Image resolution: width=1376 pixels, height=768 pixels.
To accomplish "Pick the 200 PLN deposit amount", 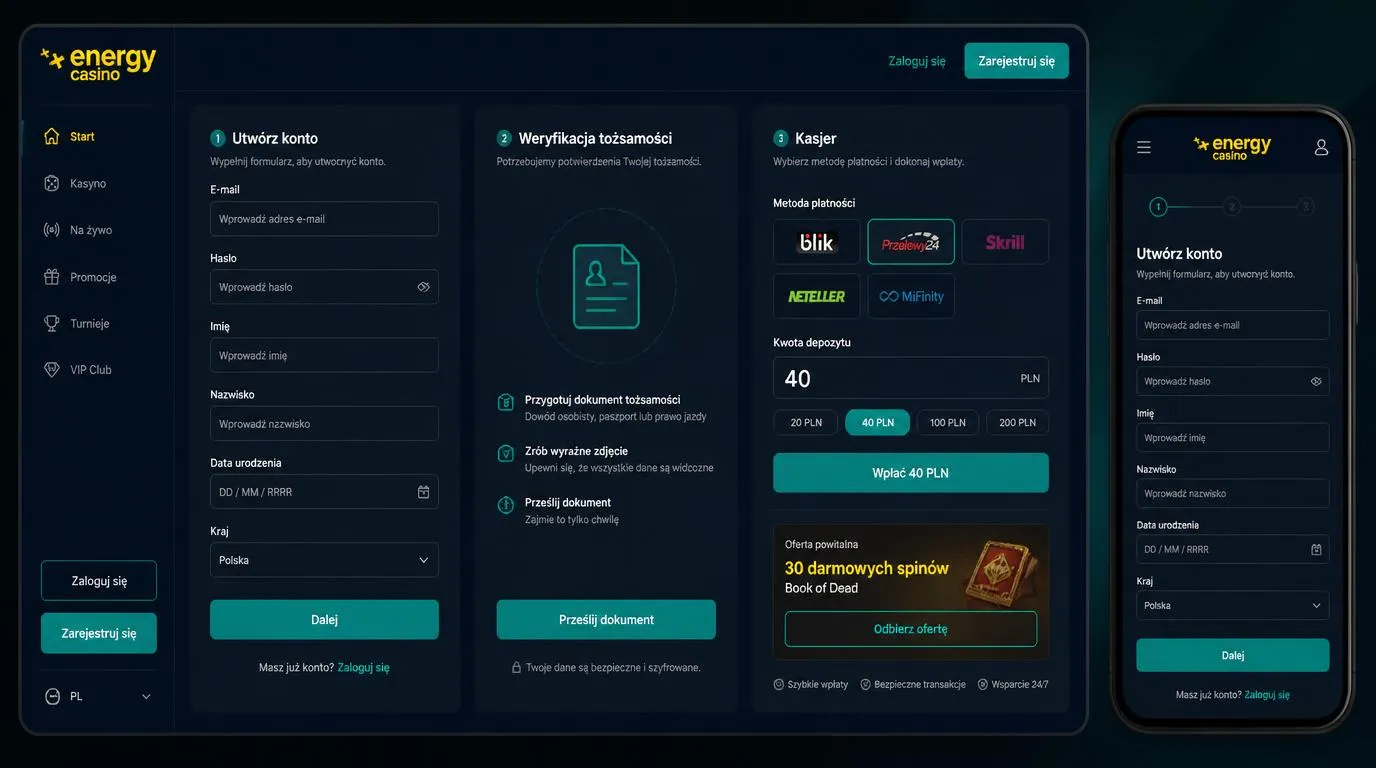I will pyautogui.click(x=1018, y=422).
